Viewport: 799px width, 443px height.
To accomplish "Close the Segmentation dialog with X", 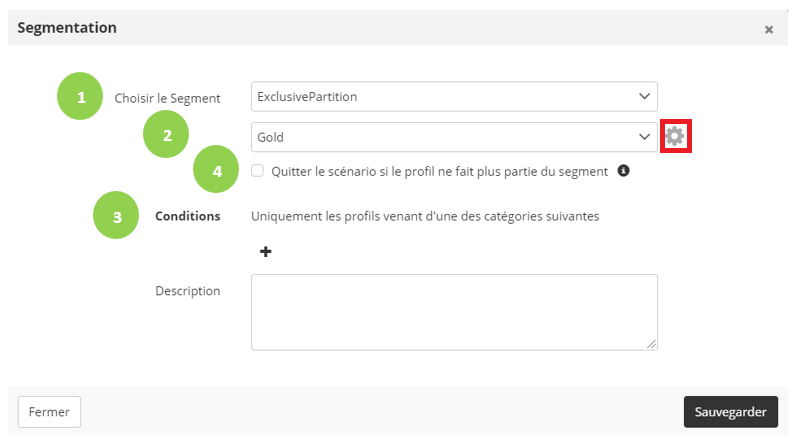I will (x=769, y=29).
